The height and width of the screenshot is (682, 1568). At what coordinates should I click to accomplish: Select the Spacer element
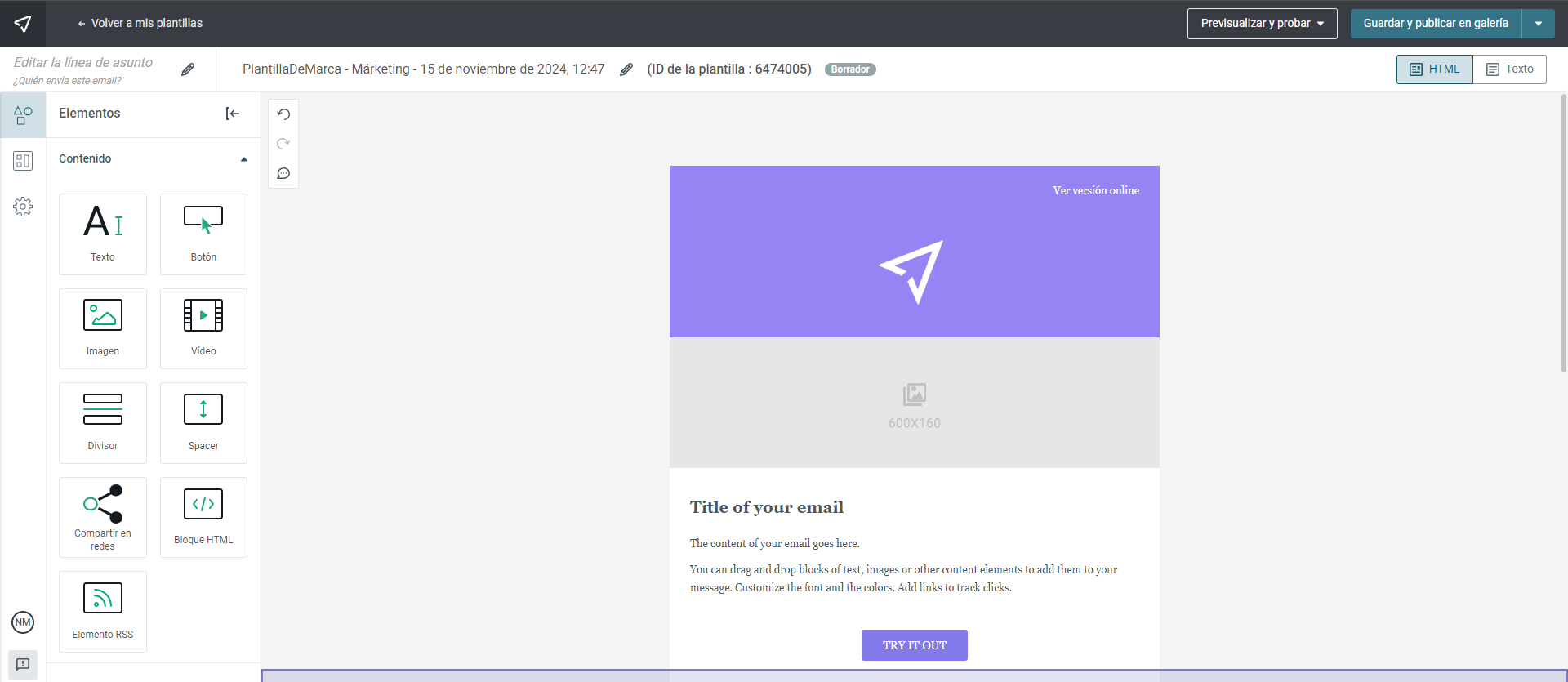coord(203,423)
